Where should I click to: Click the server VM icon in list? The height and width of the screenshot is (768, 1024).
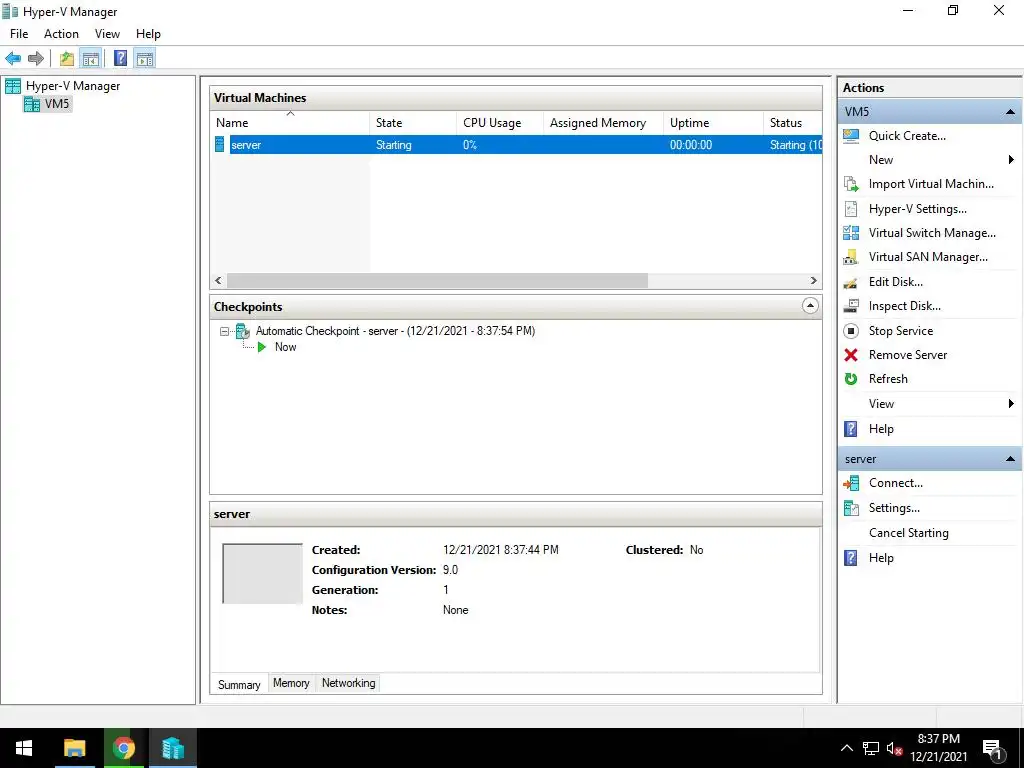pyautogui.click(x=219, y=145)
